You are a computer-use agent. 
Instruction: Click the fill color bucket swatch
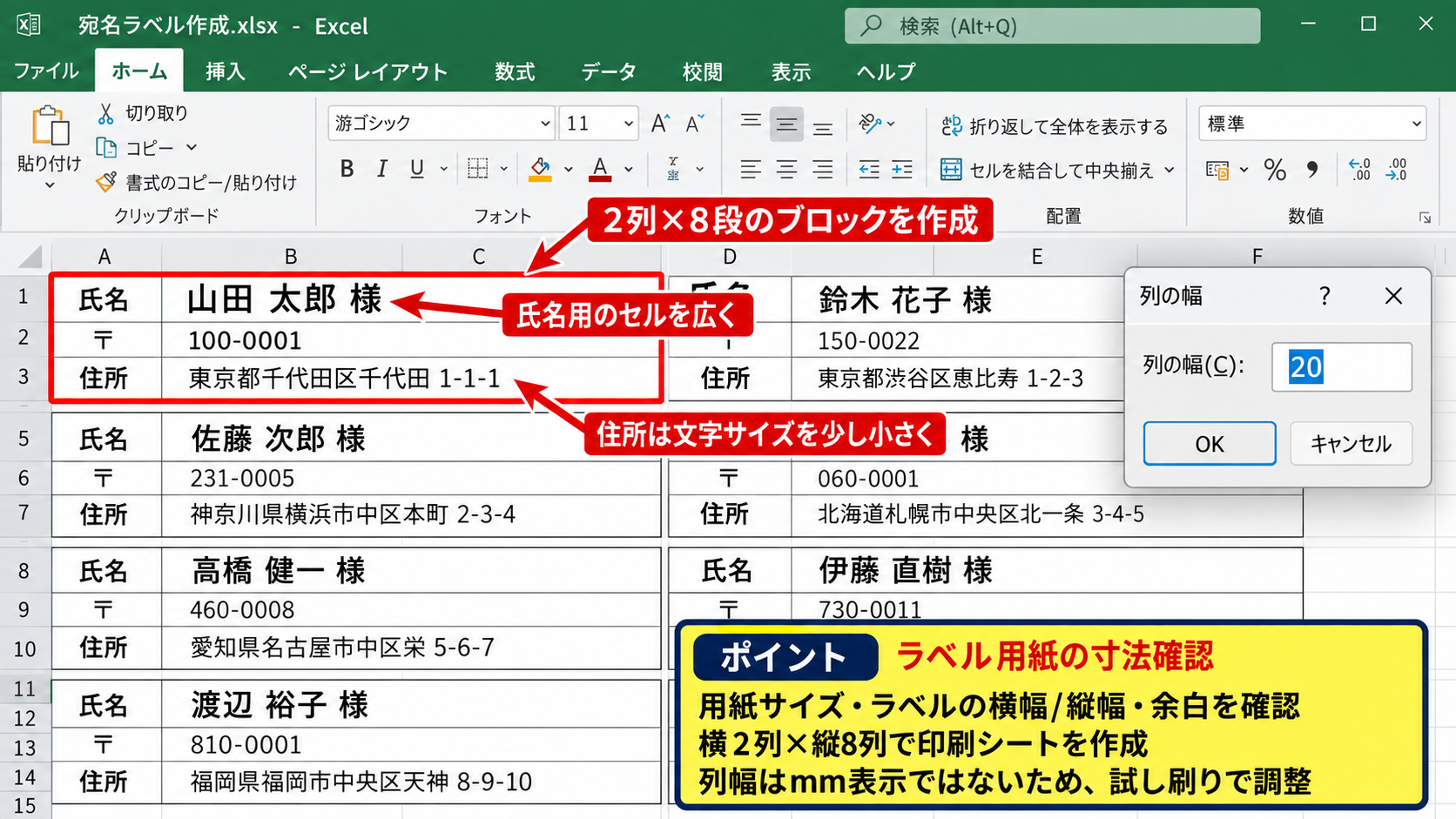click(x=540, y=169)
